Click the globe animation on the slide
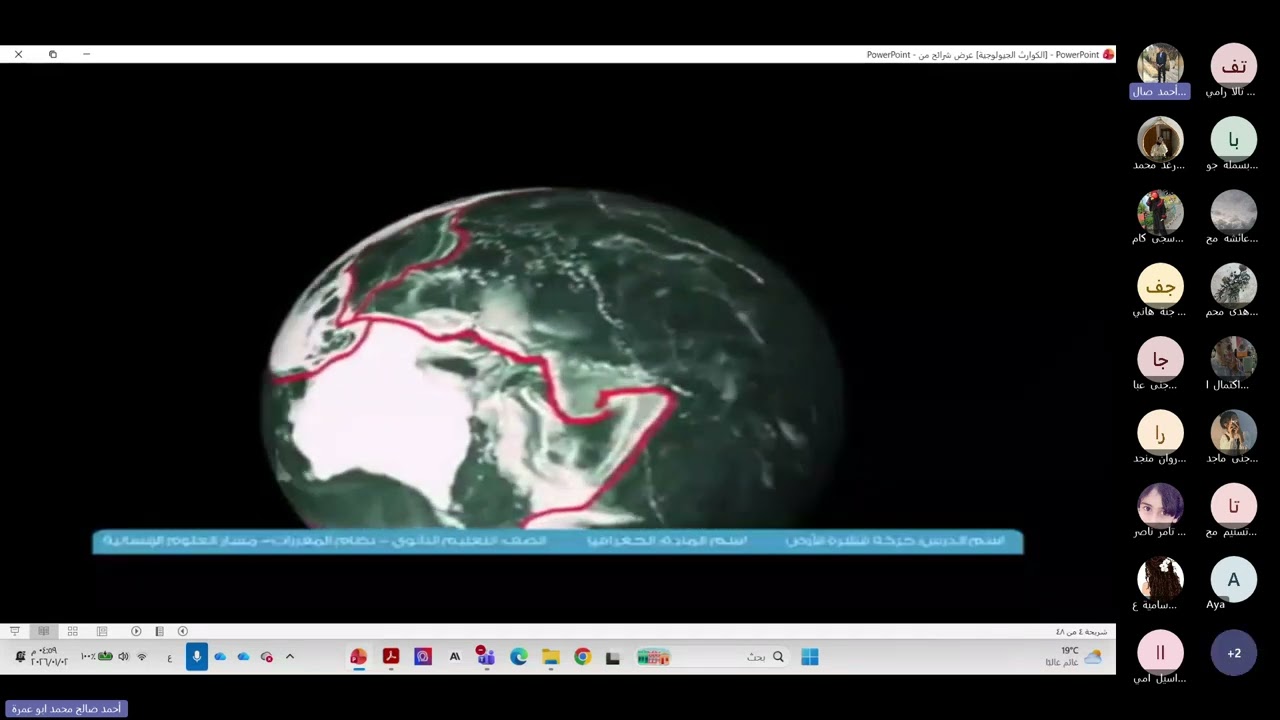 pos(552,358)
